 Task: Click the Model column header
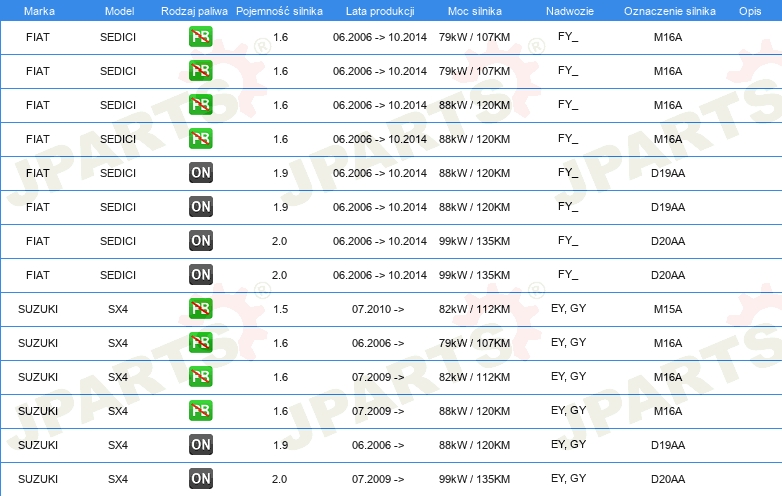tap(119, 11)
